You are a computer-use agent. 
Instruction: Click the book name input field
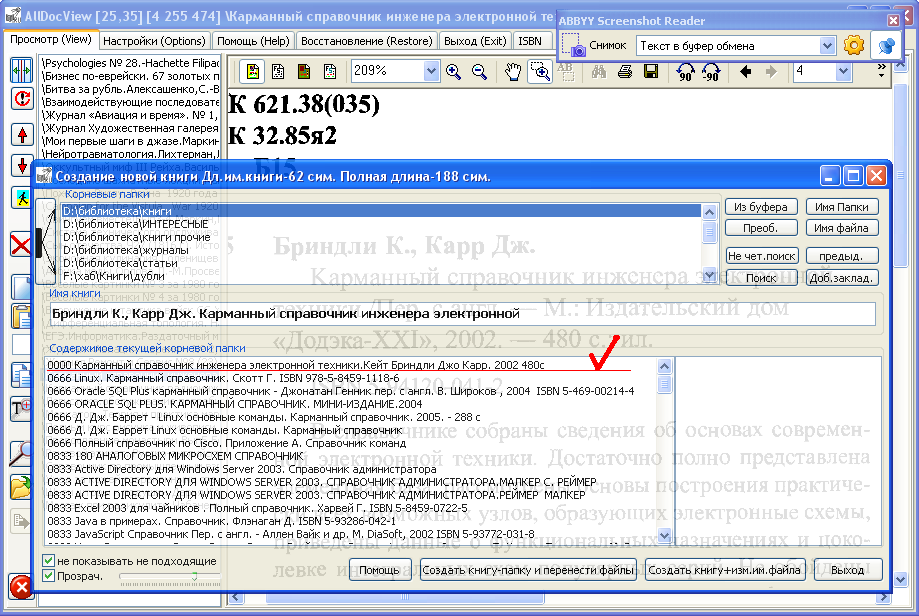(463, 314)
